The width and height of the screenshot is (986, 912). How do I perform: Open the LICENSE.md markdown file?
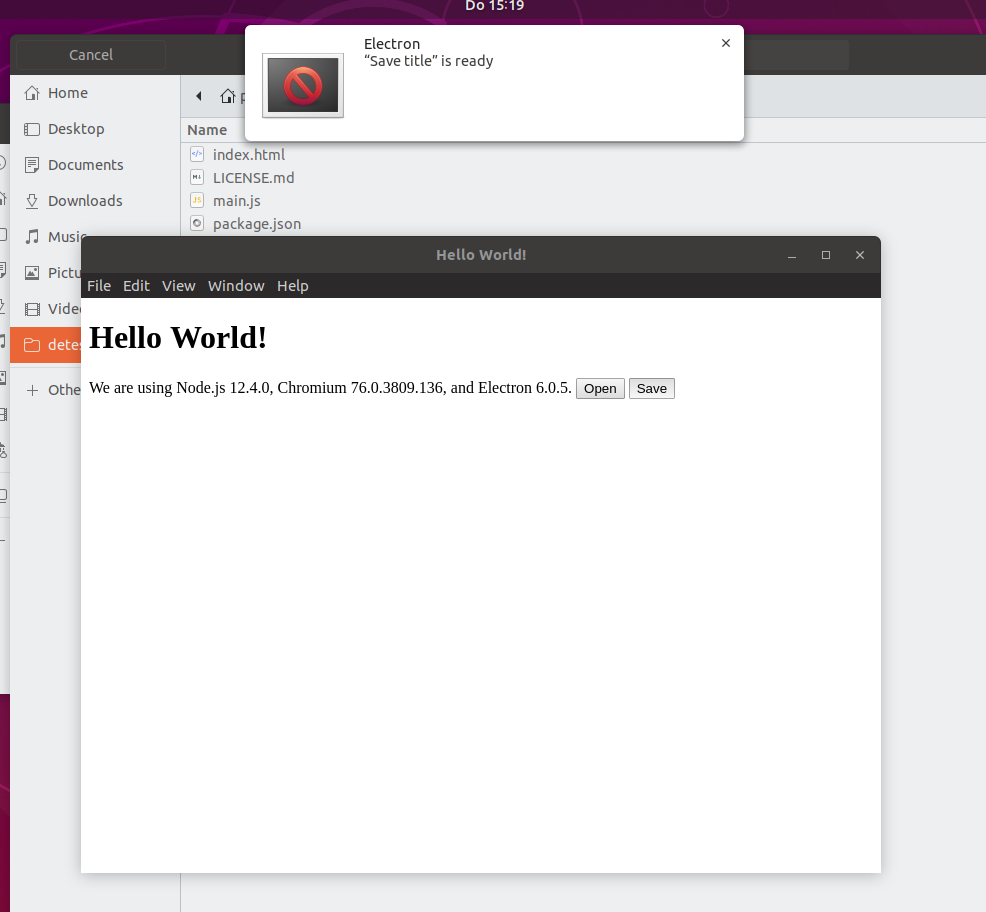tap(253, 177)
